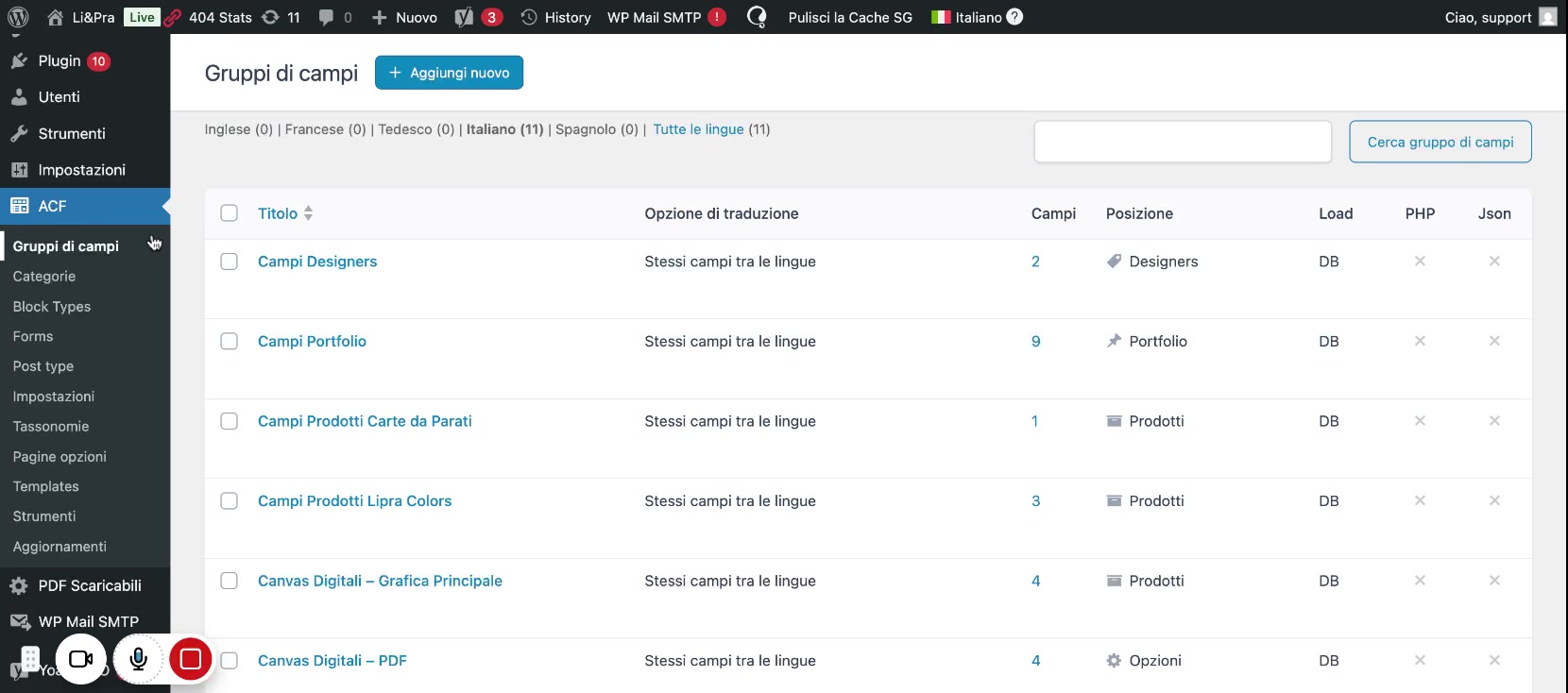
Task: Open 404 Stats from the admin bar
Action: (x=210, y=17)
